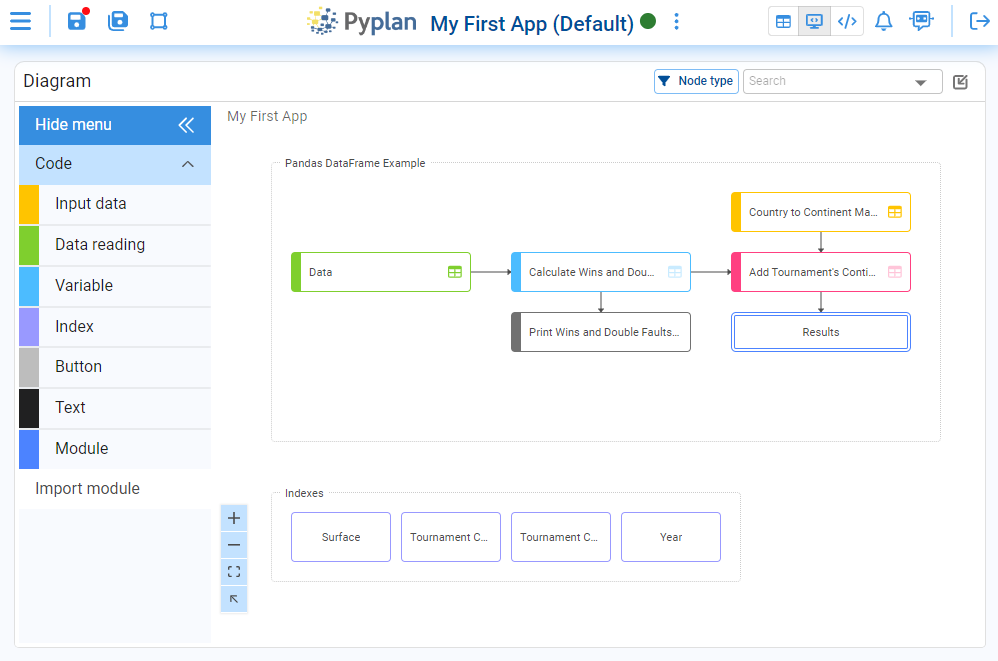
Task: Open the notifications bell
Action: click(883, 21)
